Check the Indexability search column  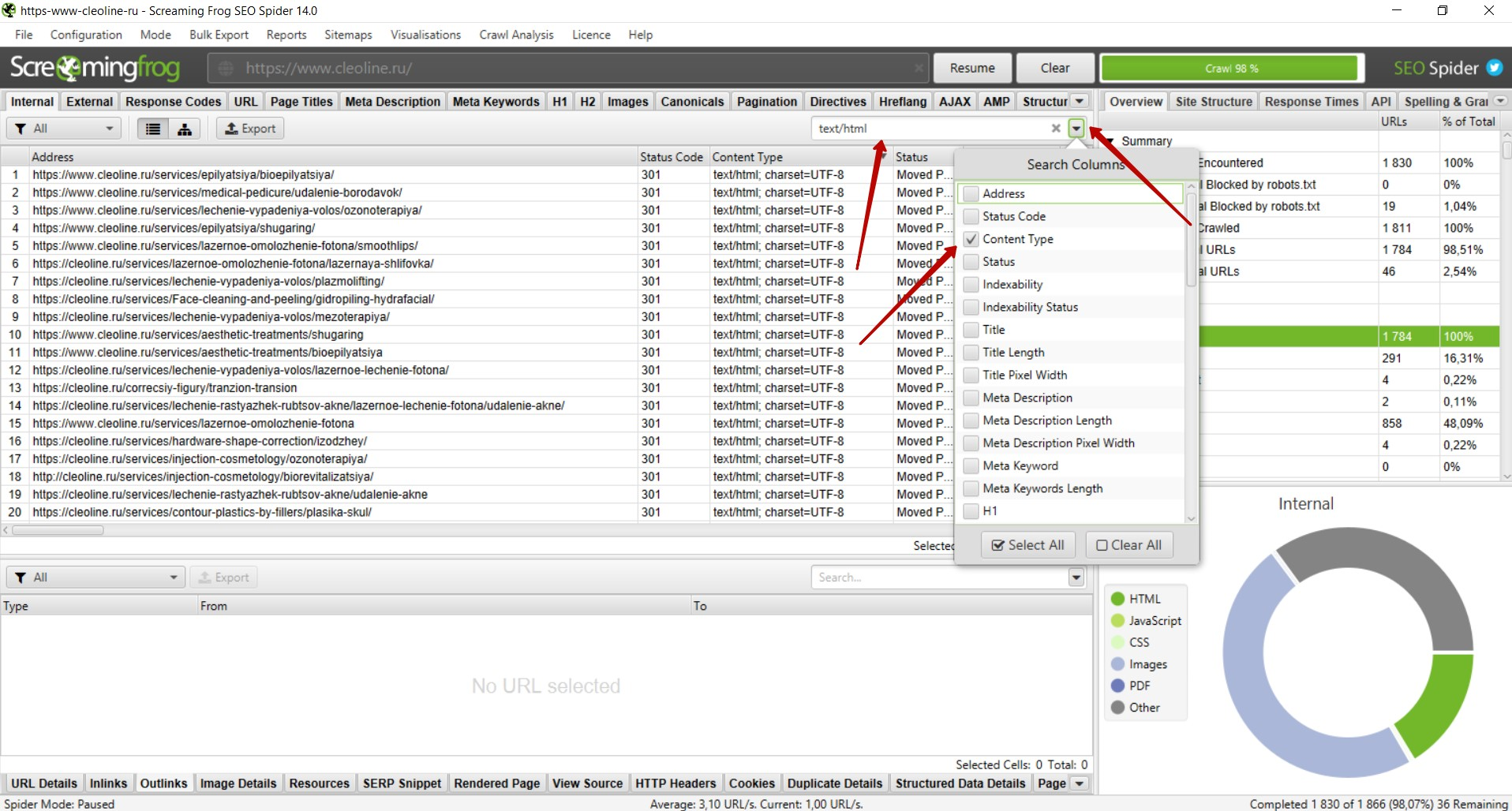click(971, 285)
